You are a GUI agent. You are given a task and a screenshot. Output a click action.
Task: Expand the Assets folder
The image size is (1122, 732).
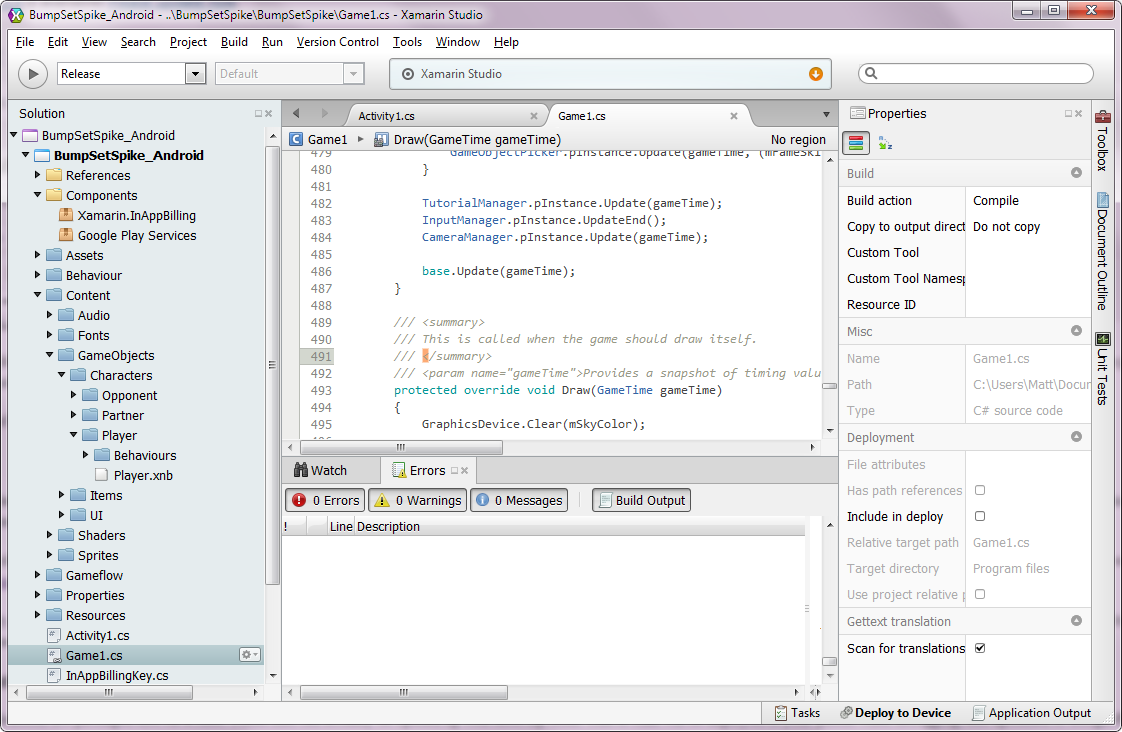point(38,255)
